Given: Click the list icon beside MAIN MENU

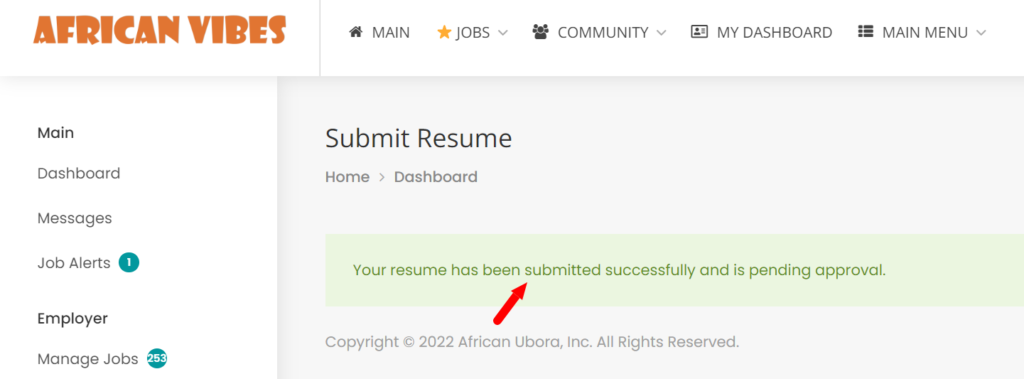Looking at the screenshot, I should coord(865,32).
